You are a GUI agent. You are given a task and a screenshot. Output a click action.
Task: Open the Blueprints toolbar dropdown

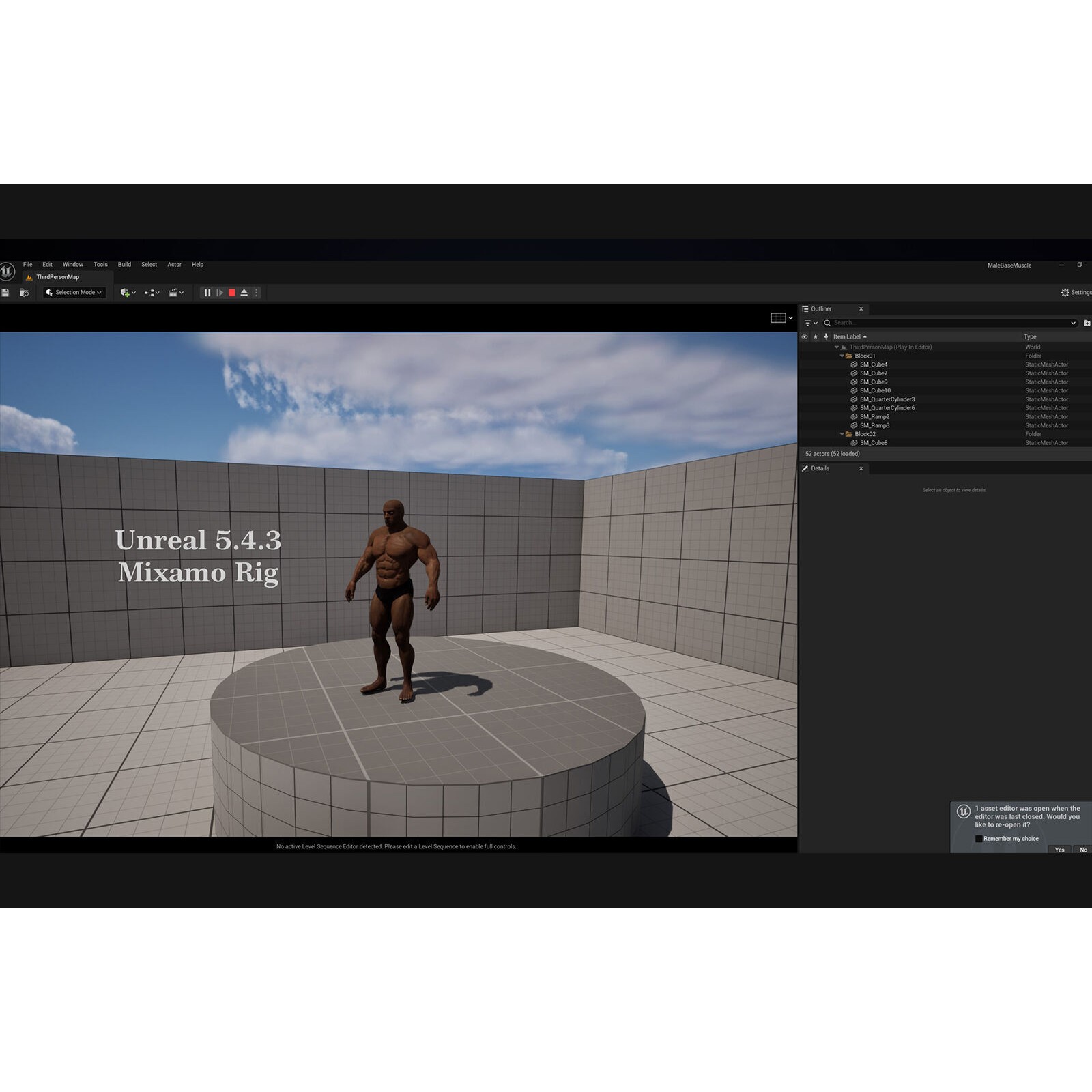(x=152, y=293)
